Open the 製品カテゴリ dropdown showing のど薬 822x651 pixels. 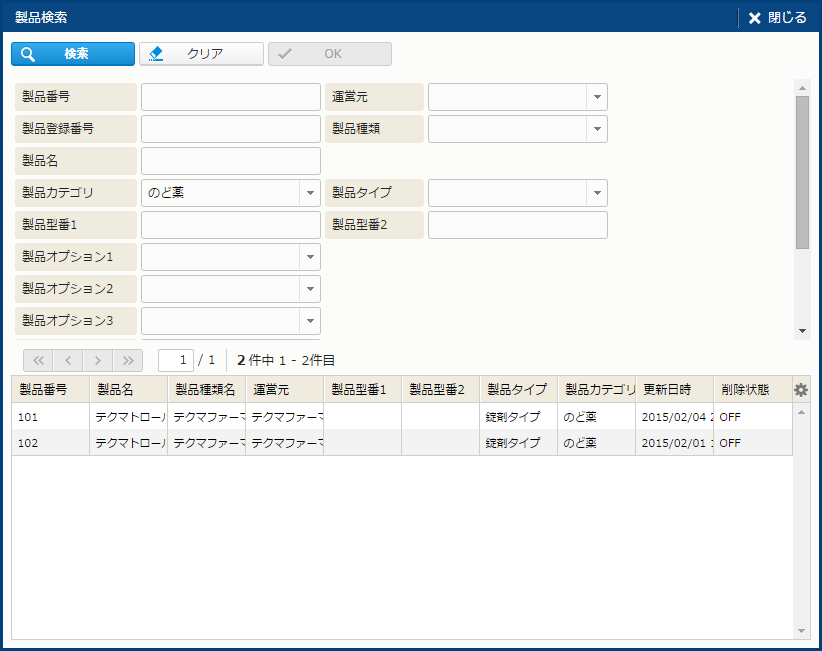(x=309, y=193)
